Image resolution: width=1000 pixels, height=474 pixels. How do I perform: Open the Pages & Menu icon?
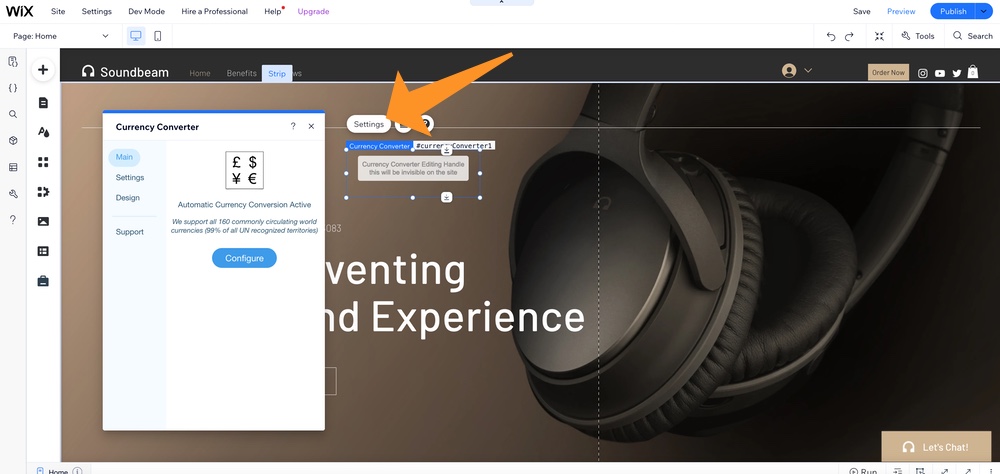pos(43,103)
